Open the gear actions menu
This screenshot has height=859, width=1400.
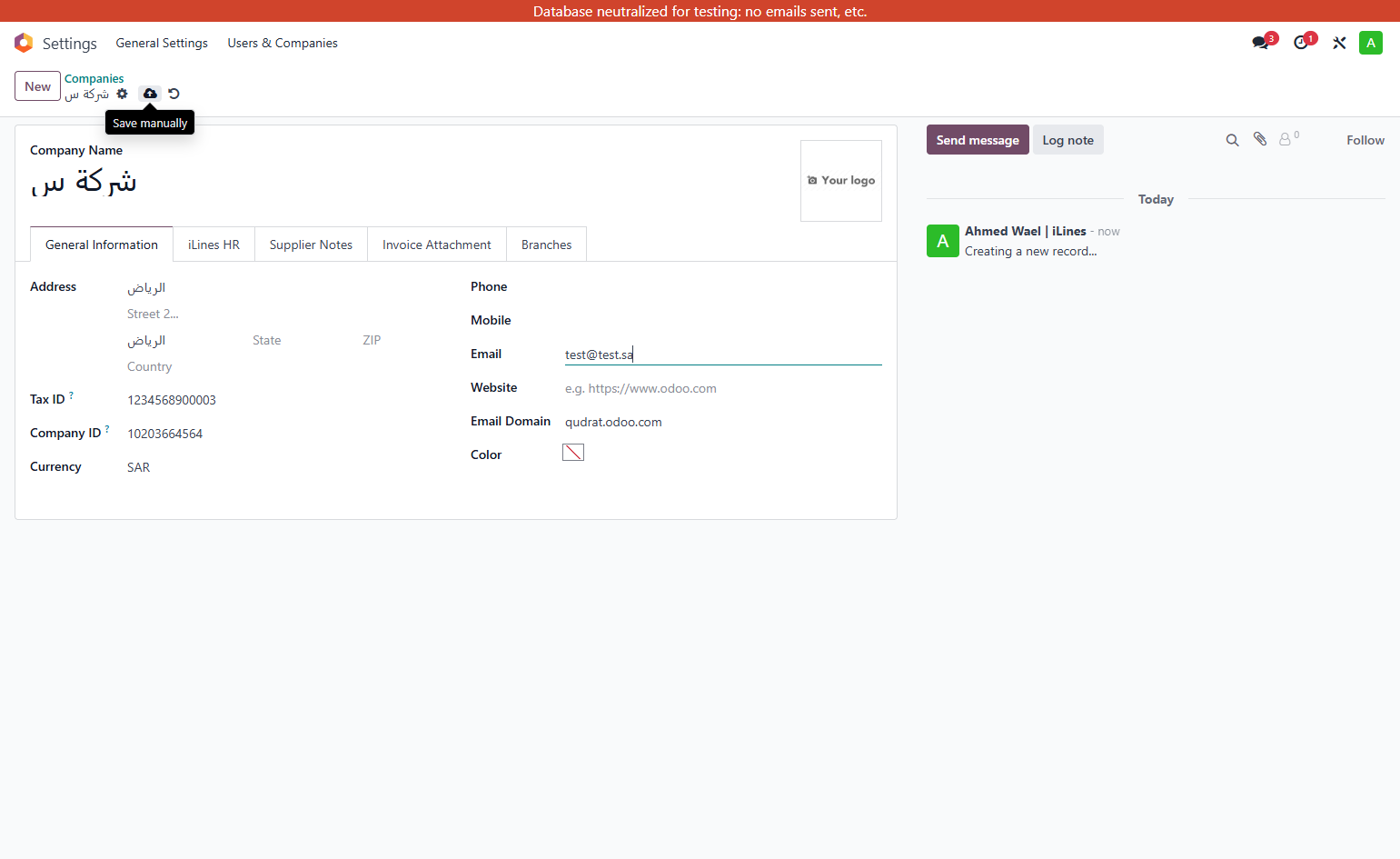click(123, 94)
